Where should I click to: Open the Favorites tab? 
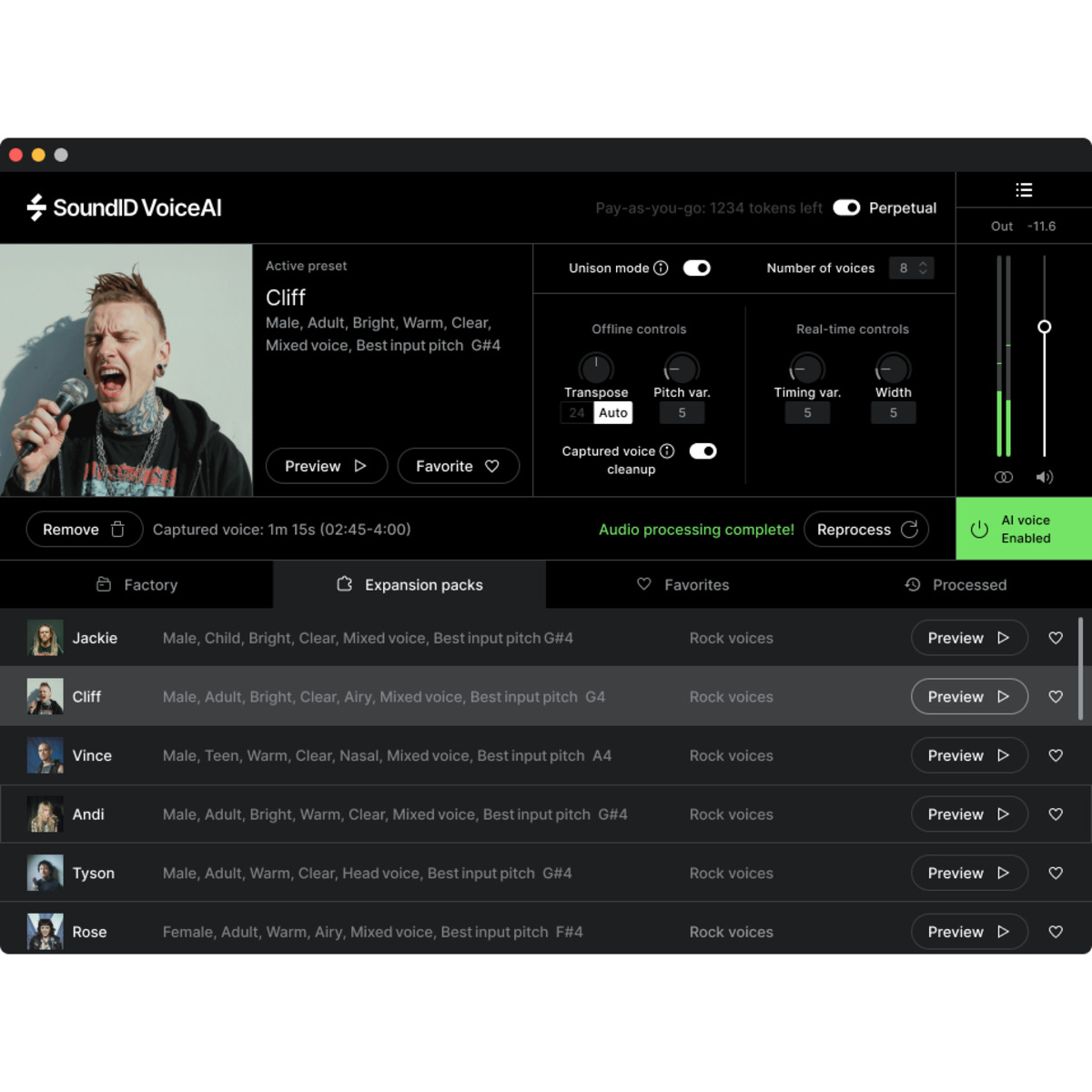pyautogui.click(x=682, y=584)
